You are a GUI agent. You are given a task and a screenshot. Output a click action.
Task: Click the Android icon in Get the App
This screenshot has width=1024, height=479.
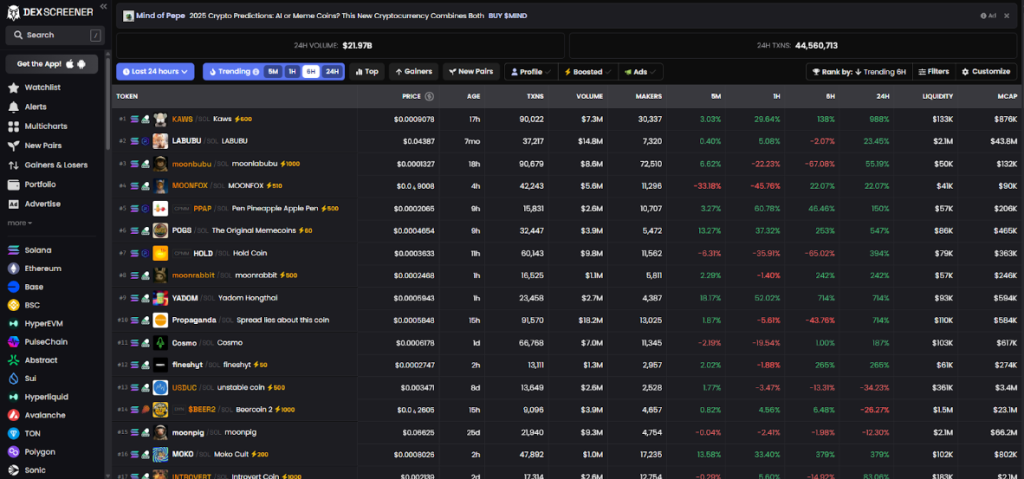coord(81,64)
